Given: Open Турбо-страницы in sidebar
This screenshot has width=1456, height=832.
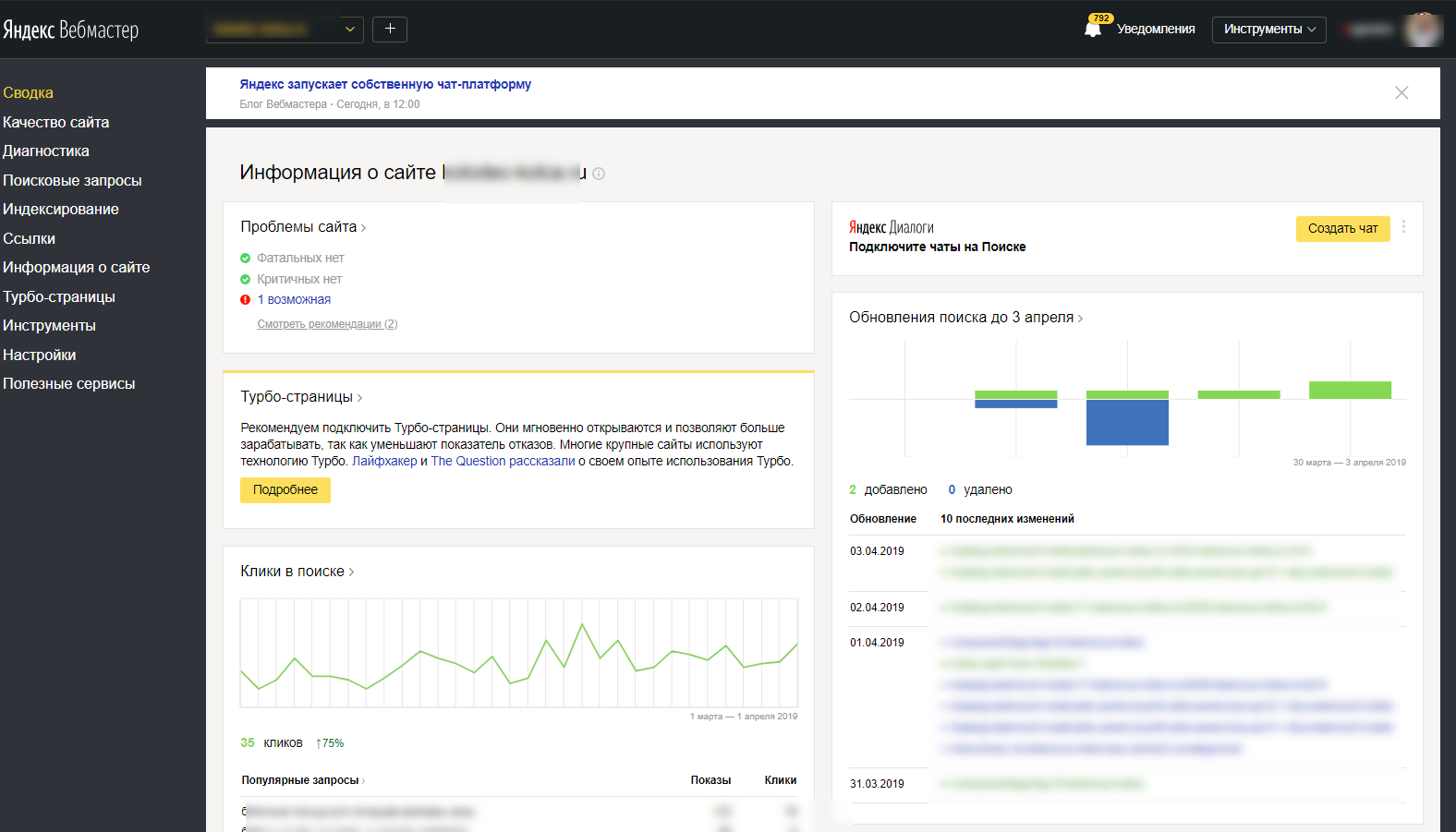Looking at the screenshot, I should point(59,296).
